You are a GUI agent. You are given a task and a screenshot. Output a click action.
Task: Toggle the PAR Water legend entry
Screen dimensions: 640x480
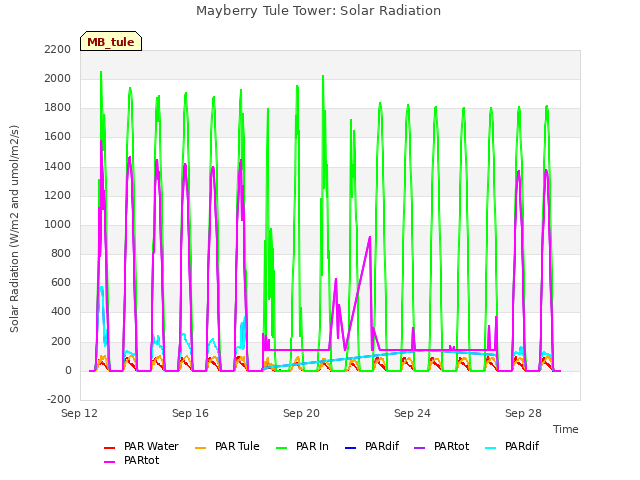(x=141, y=447)
